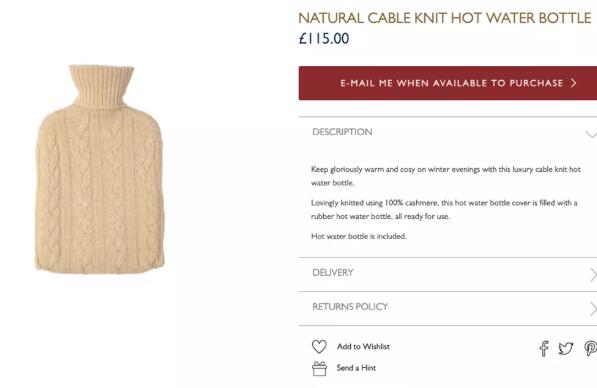Open the cable knit hot water bottle image
This screenshot has height=388, width=597.
click(x=100, y=169)
